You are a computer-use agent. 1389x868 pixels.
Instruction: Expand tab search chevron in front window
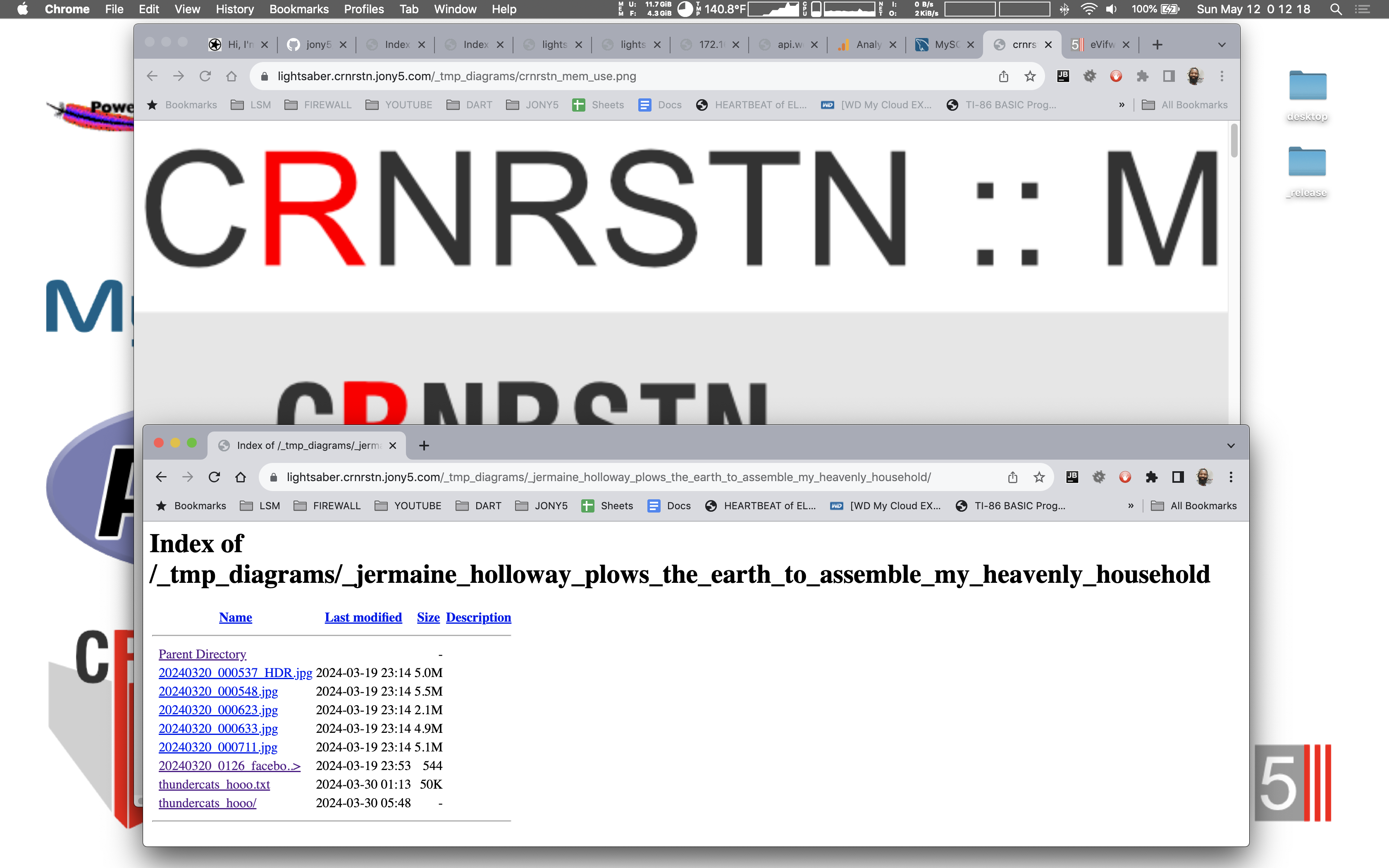(x=1231, y=446)
